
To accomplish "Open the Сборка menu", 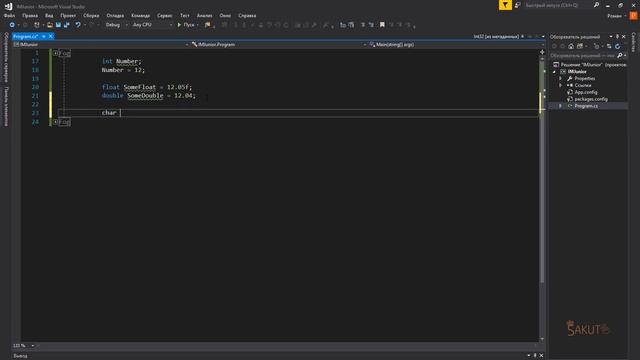I will 91,16.
